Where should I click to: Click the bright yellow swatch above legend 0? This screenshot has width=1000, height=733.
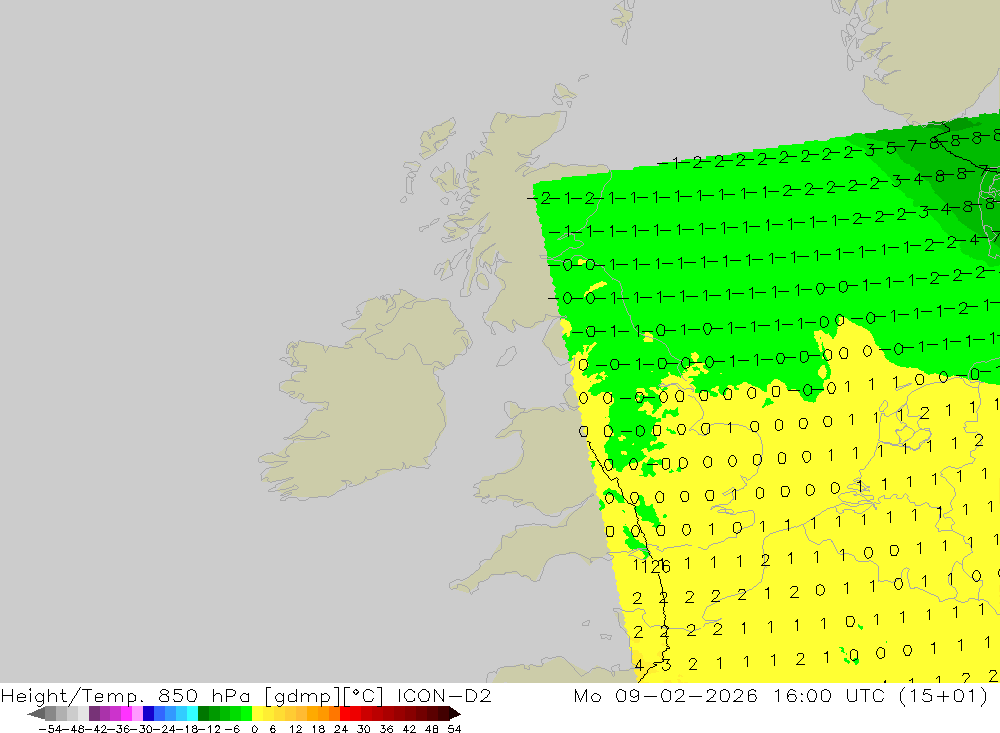pyautogui.click(x=257, y=714)
